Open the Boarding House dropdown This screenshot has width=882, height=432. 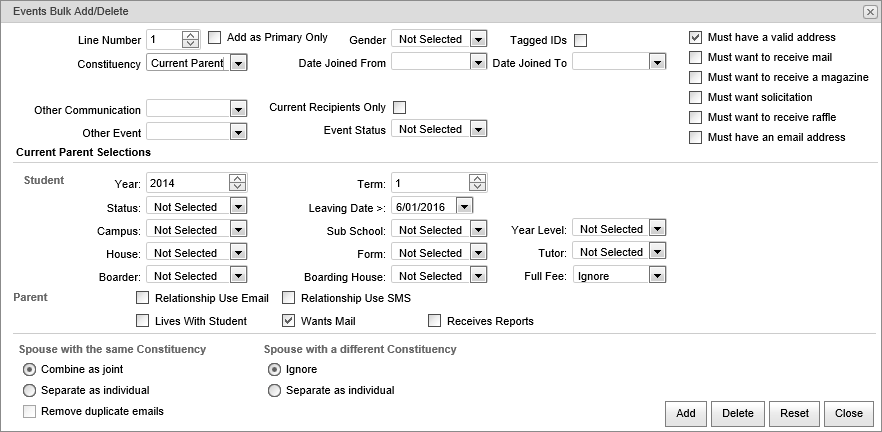(x=478, y=276)
